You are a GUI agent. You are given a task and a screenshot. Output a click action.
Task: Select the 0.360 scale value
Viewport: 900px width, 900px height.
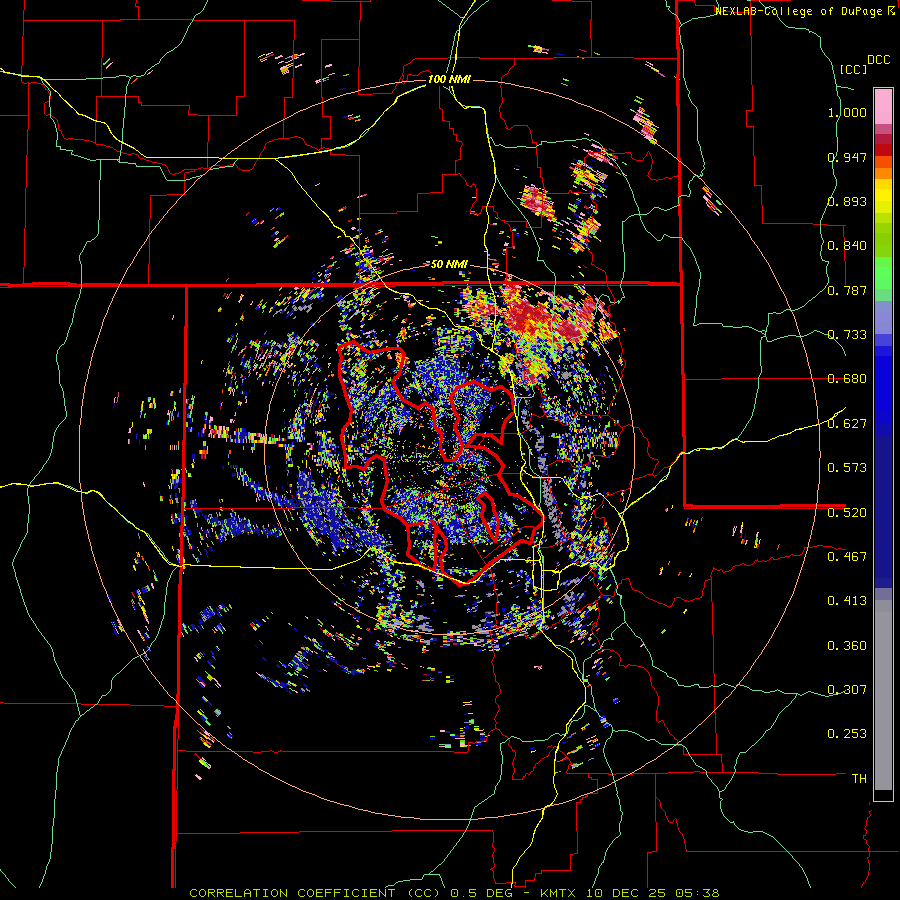(847, 646)
